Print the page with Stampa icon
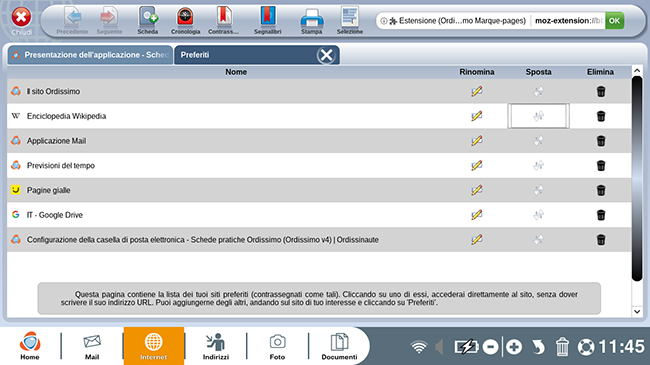This screenshot has width=650, height=365. (x=312, y=21)
